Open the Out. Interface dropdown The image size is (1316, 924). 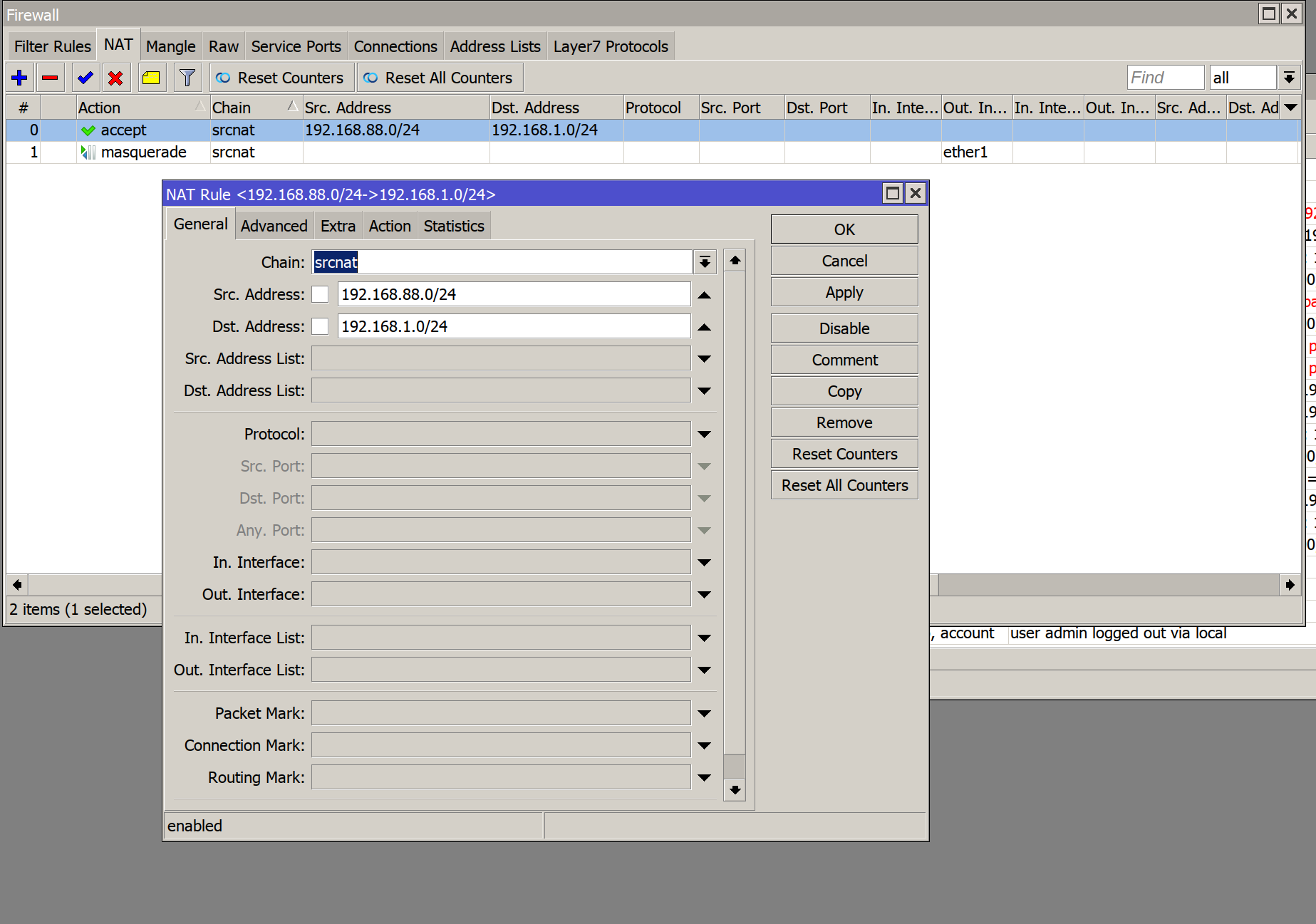pyautogui.click(x=704, y=593)
